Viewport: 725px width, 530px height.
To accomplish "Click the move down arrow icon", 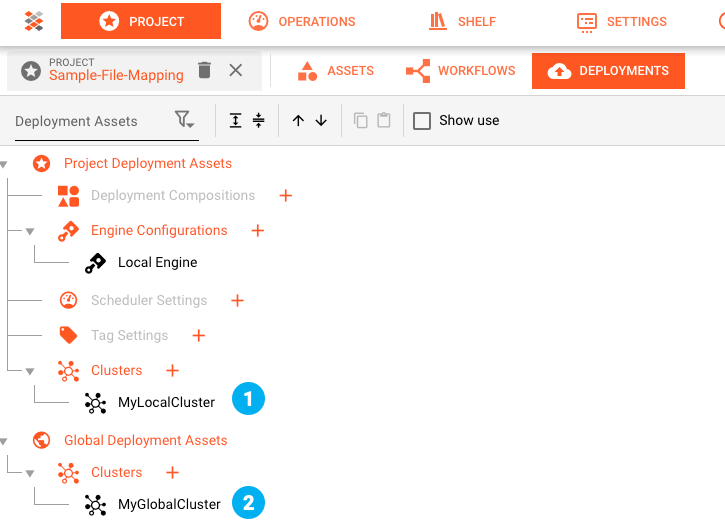I will click(x=321, y=120).
